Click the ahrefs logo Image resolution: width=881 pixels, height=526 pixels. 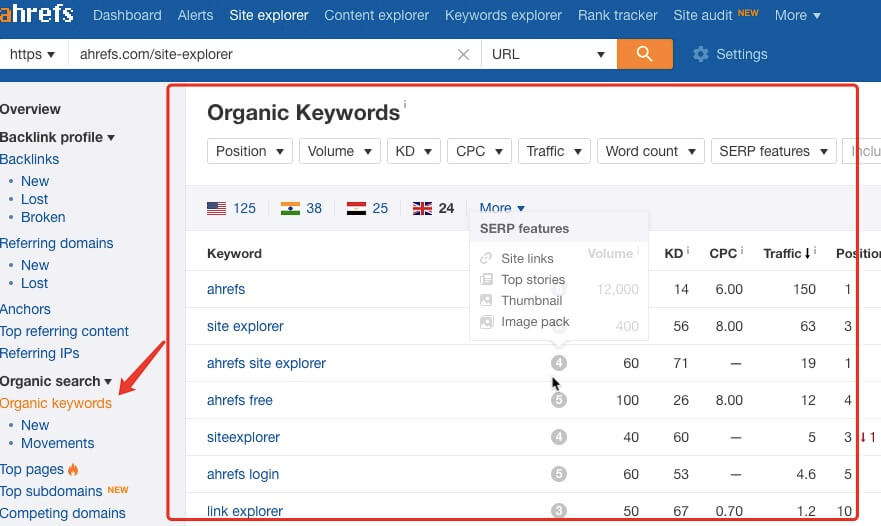(x=37, y=12)
